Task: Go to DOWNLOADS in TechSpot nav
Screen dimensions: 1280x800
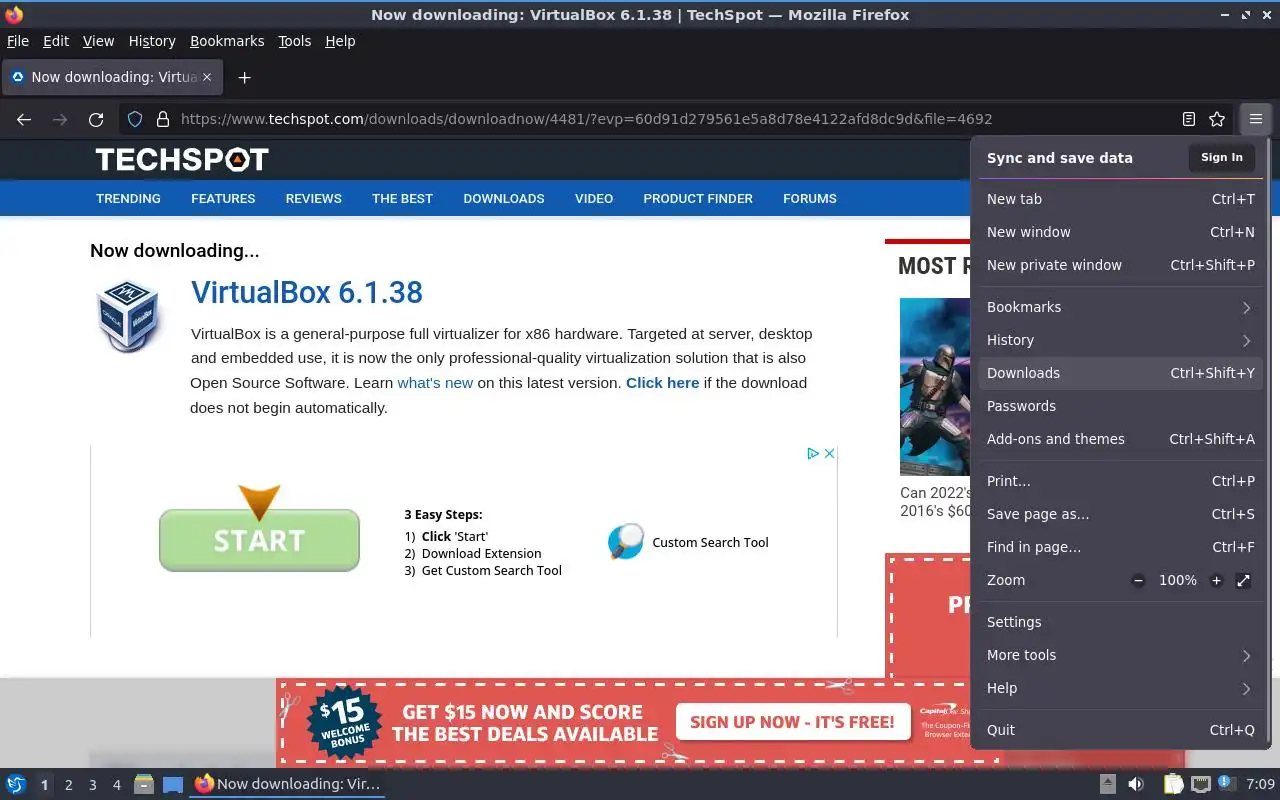Action: coord(504,198)
